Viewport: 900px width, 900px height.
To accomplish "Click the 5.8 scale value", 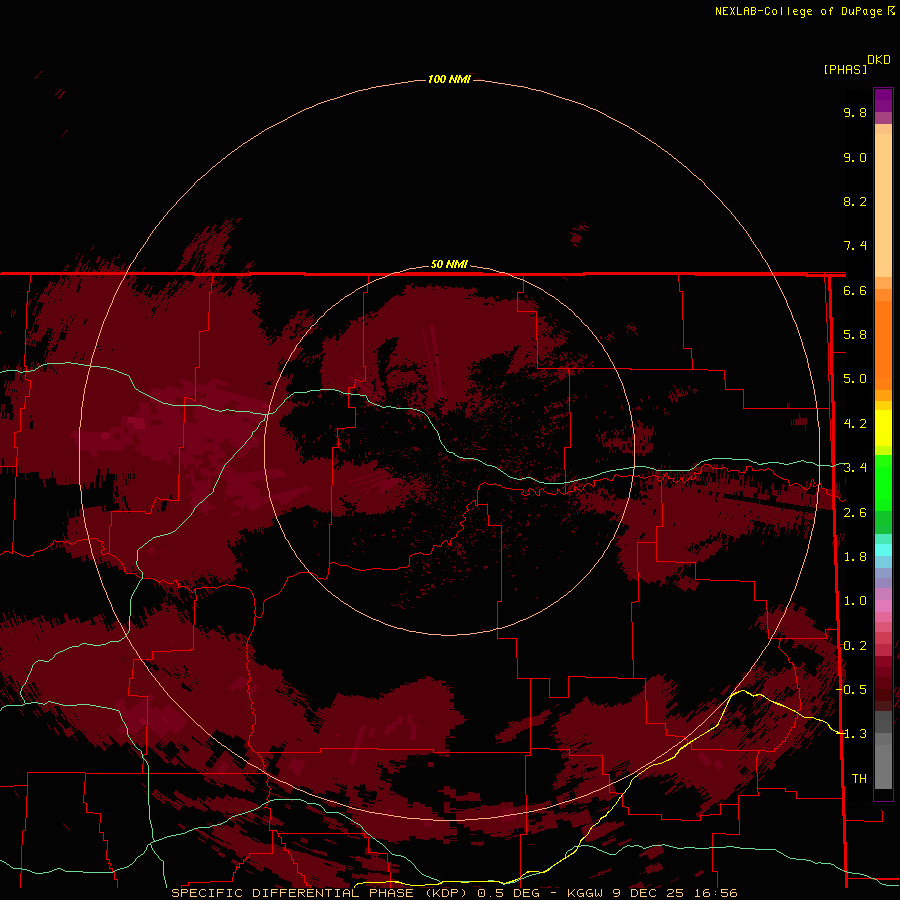I will 855,335.
